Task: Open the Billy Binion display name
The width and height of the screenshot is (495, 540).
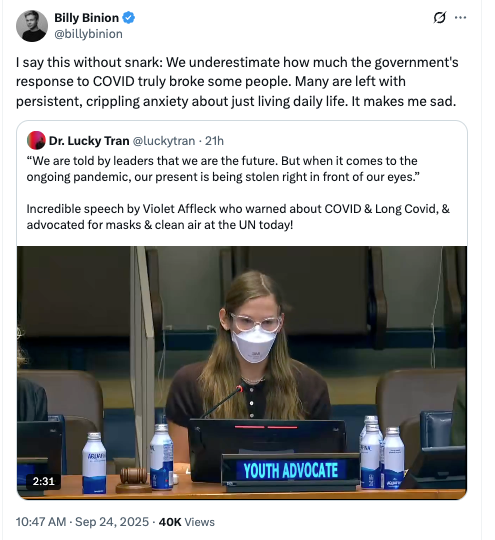Action: click(86, 18)
